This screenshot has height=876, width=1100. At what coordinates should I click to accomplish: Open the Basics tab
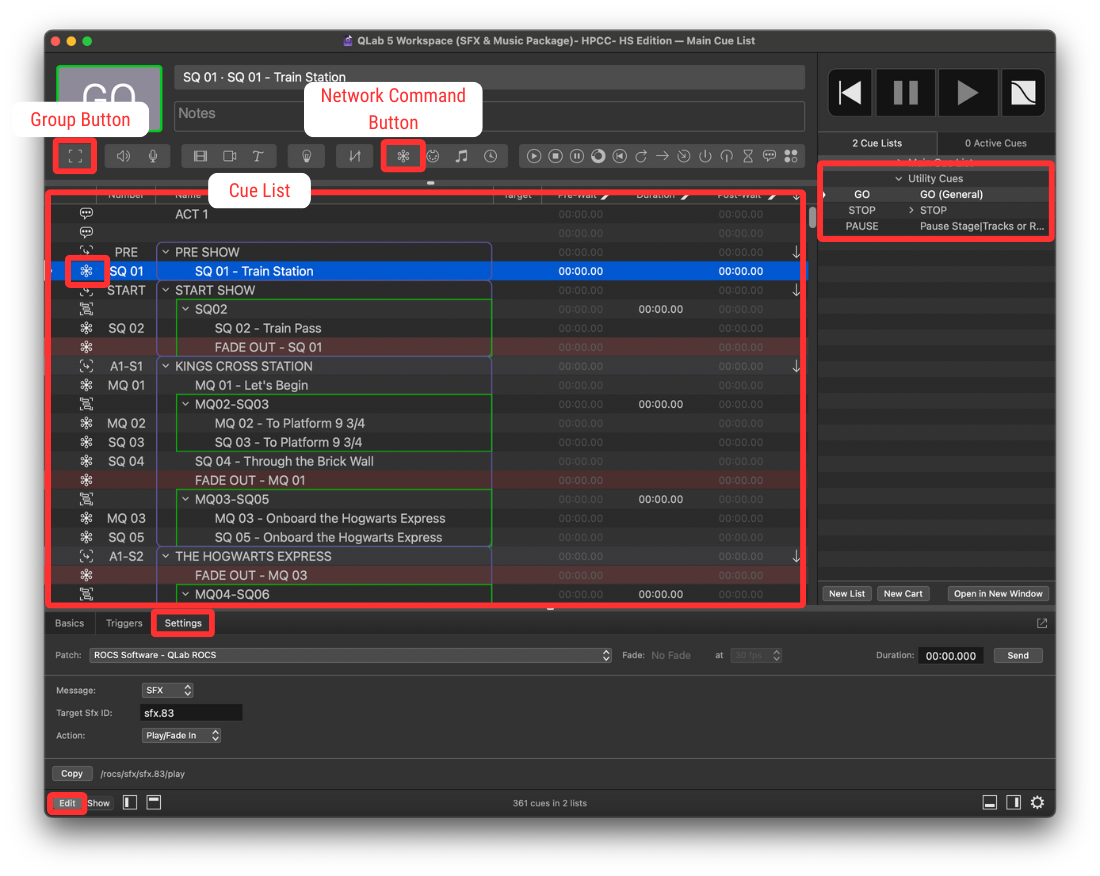coord(69,622)
